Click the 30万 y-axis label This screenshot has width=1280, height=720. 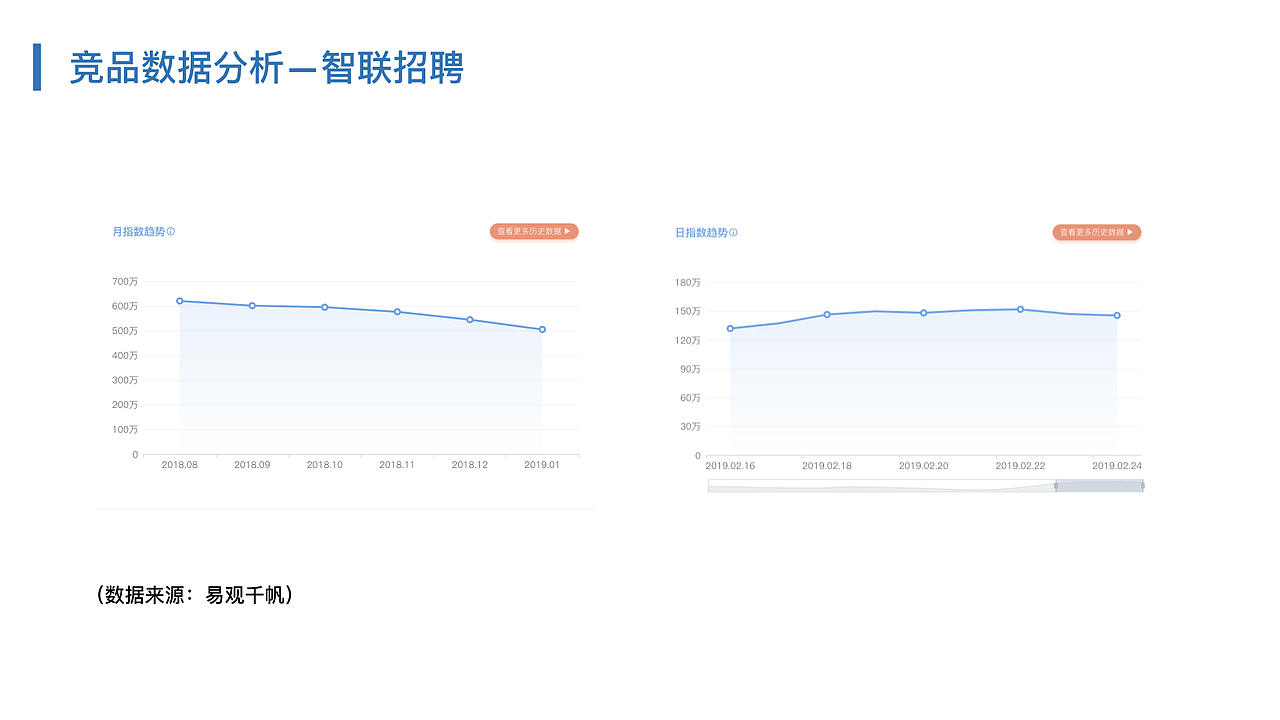(690, 427)
